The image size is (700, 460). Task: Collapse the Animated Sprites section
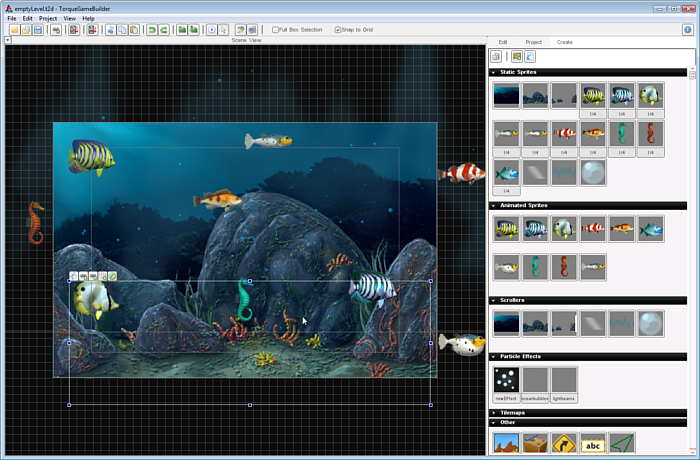[493, 205]
